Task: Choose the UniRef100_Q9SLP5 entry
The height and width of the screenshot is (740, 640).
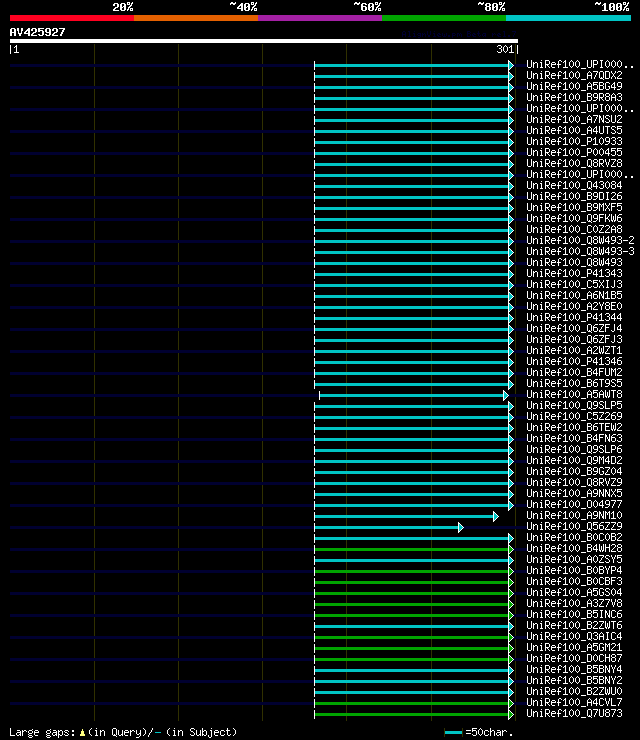Action: coord(574,405)
